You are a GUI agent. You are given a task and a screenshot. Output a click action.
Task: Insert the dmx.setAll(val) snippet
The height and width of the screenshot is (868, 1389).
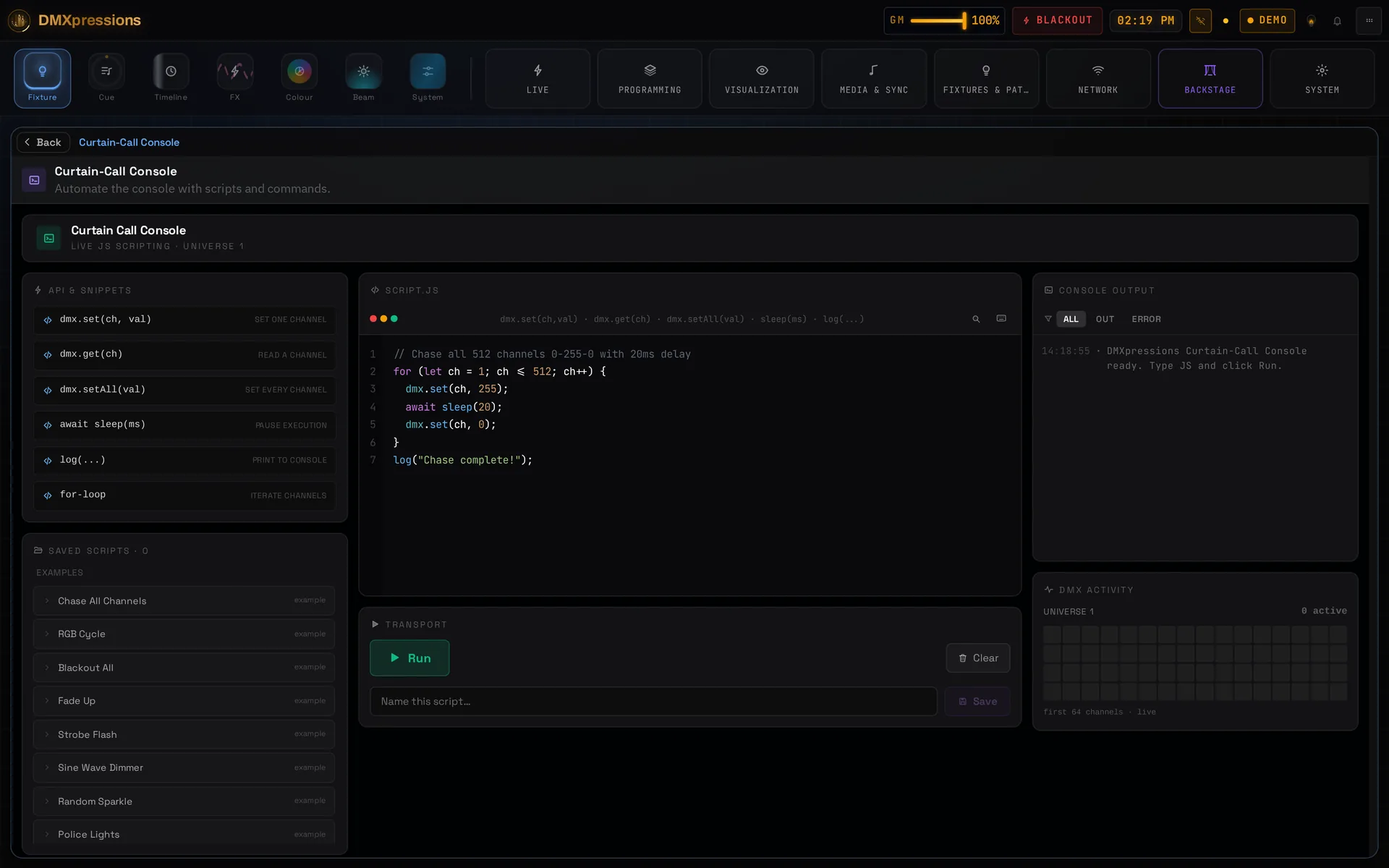point(184,390)
